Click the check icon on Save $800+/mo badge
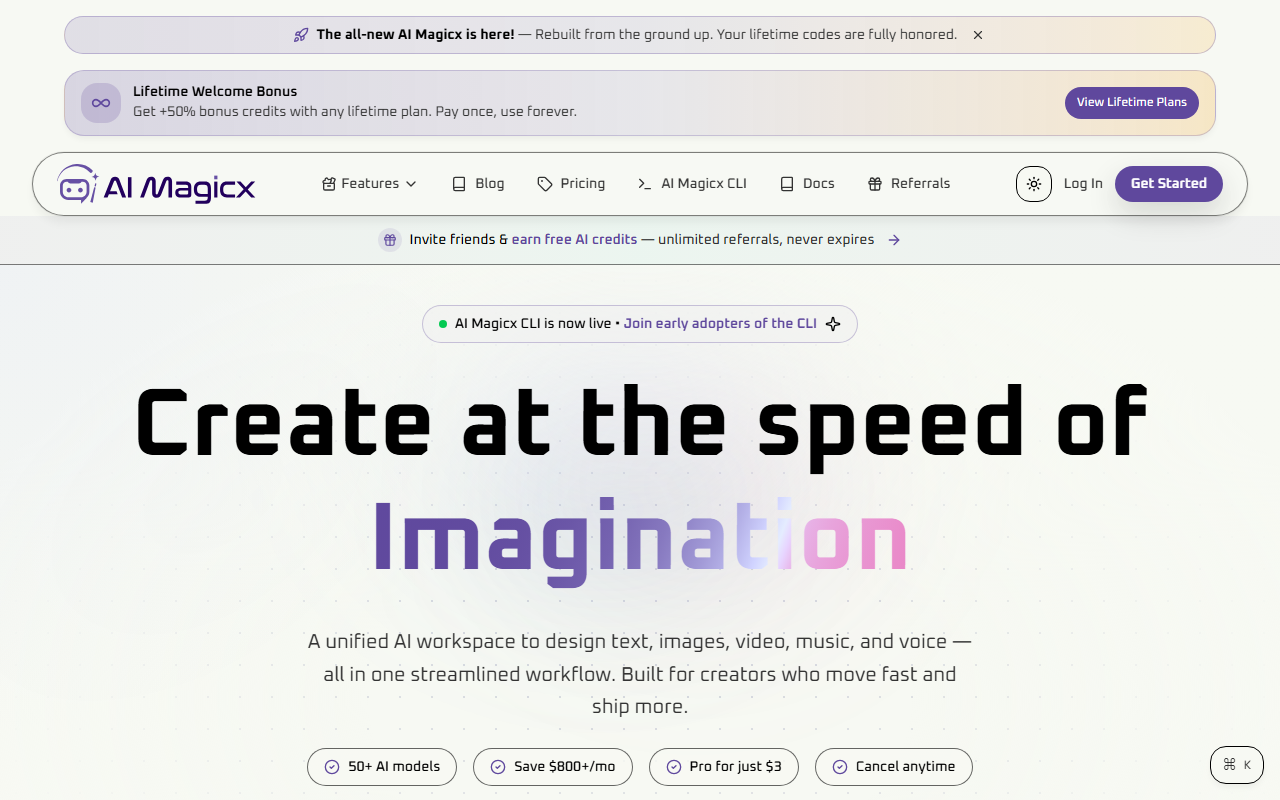This screenshot has width=1280, height=800. tap(498, 767)
